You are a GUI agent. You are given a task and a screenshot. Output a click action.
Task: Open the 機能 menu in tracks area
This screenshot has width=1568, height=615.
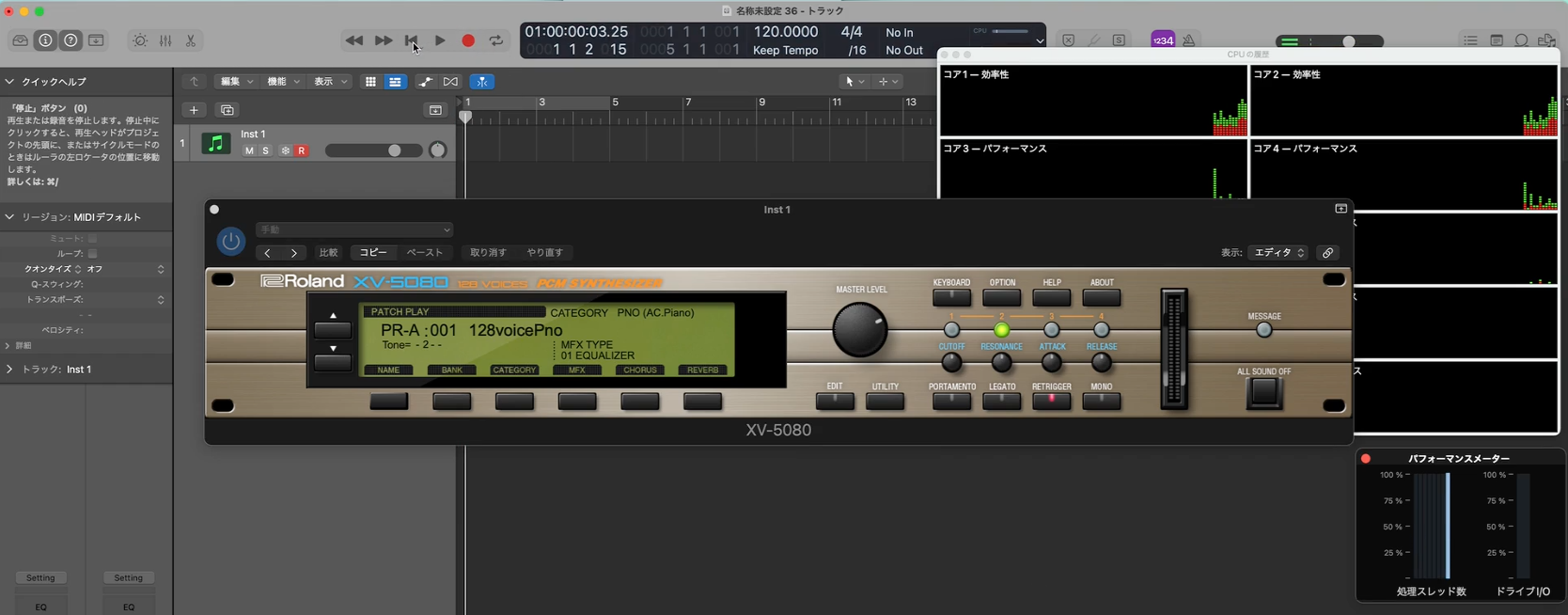[x=282, y=82]
